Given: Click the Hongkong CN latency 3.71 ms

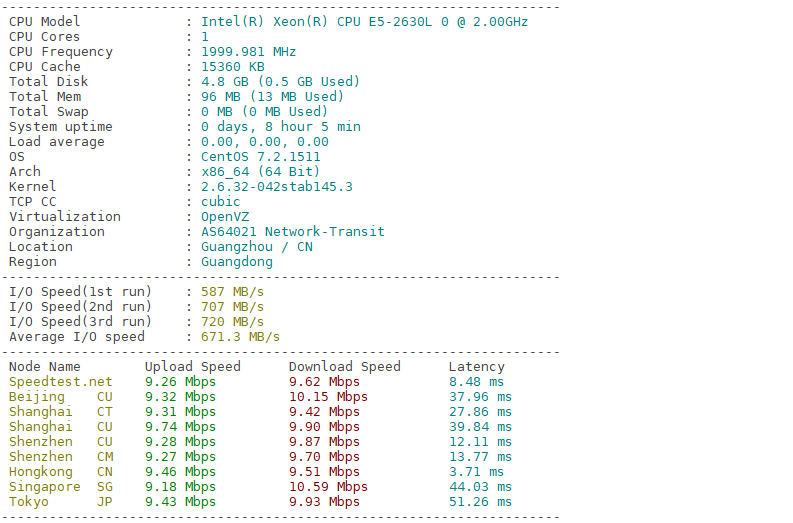Looking at the screenshot, I should coord(476,472).
